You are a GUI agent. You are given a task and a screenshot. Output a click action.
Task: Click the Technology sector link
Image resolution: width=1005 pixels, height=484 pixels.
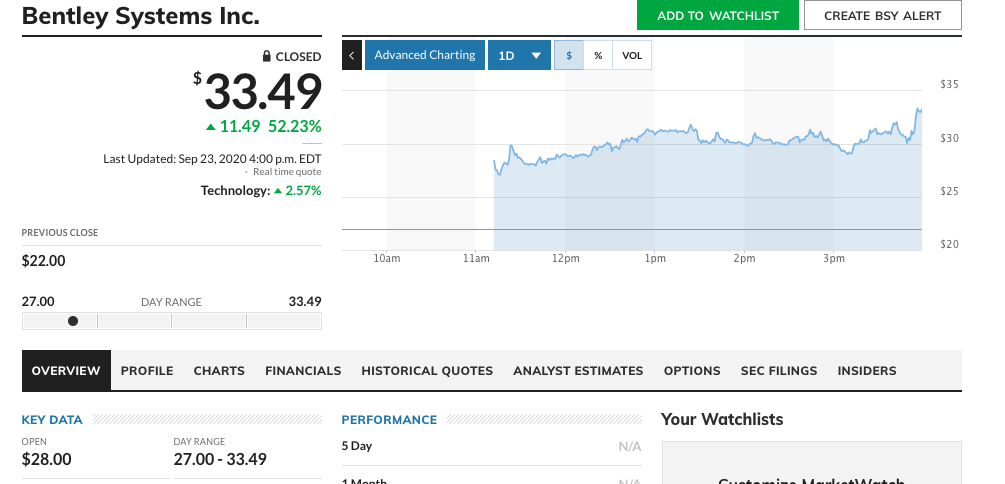[x=235, y=190]
